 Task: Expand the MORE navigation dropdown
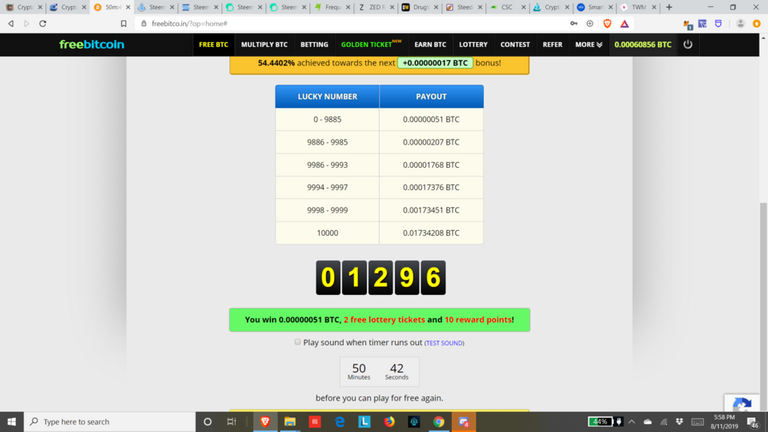point(588,45)
